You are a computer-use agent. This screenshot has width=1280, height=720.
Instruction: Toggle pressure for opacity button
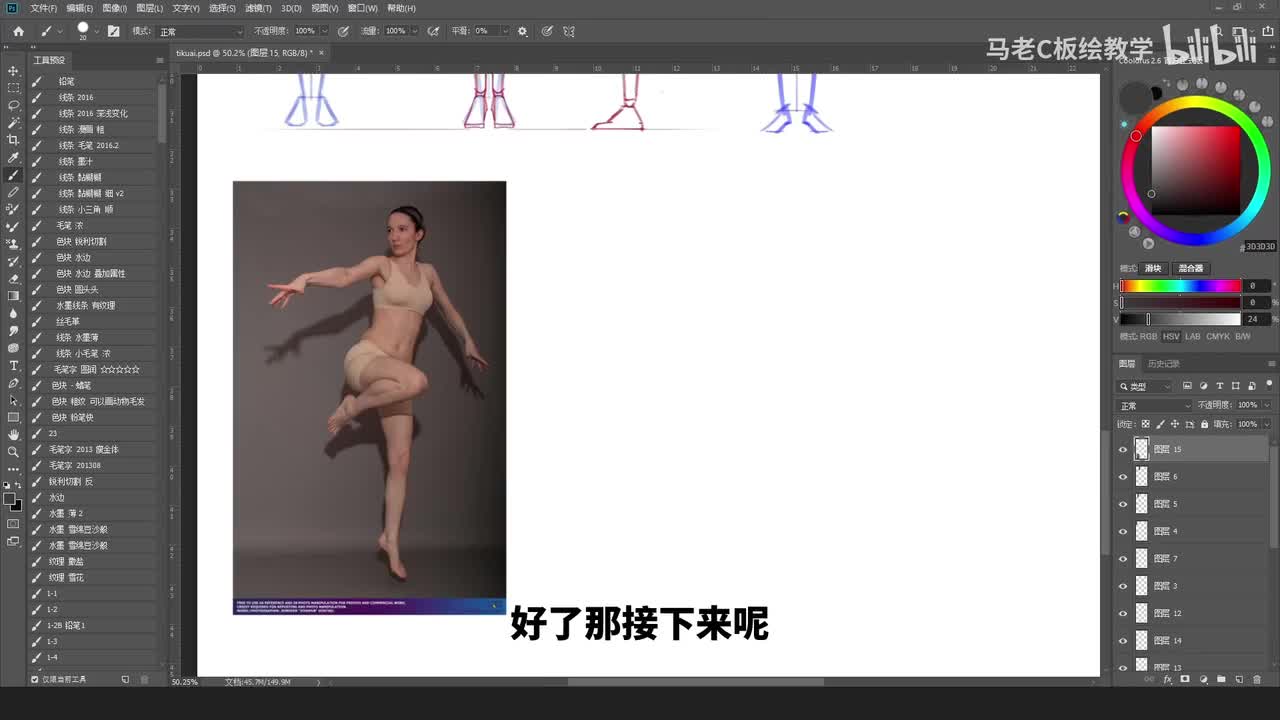tap(344, 31)
